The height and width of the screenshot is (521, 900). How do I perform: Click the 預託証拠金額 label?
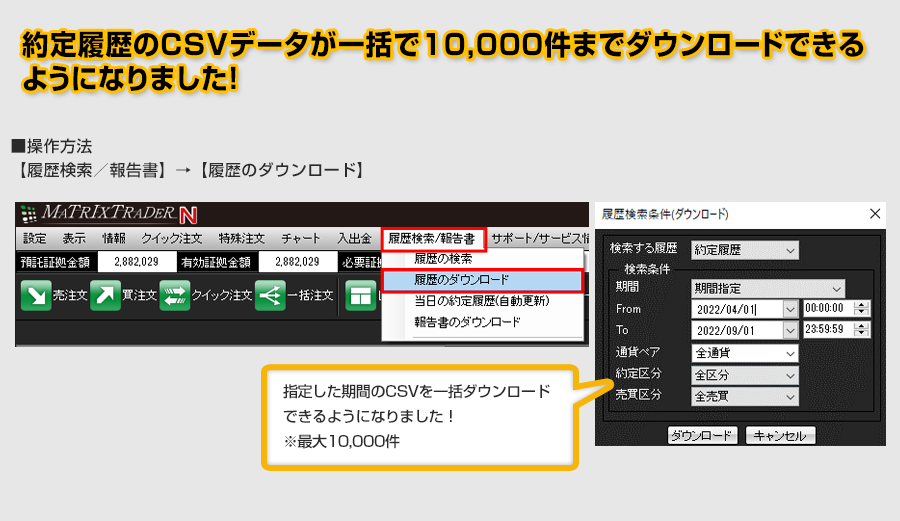pos(55,262)
